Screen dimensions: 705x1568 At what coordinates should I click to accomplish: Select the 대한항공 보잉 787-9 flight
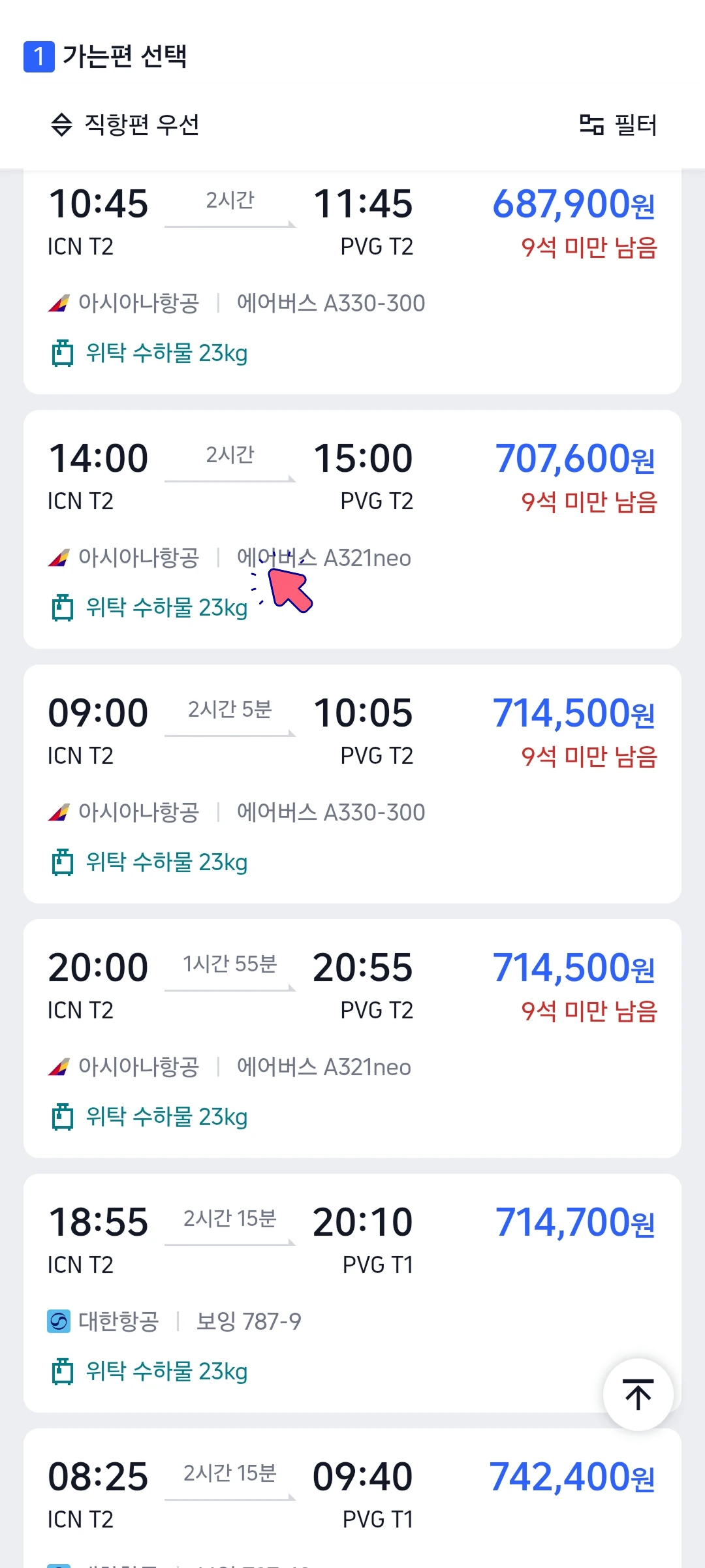[x=352, y=1293]
